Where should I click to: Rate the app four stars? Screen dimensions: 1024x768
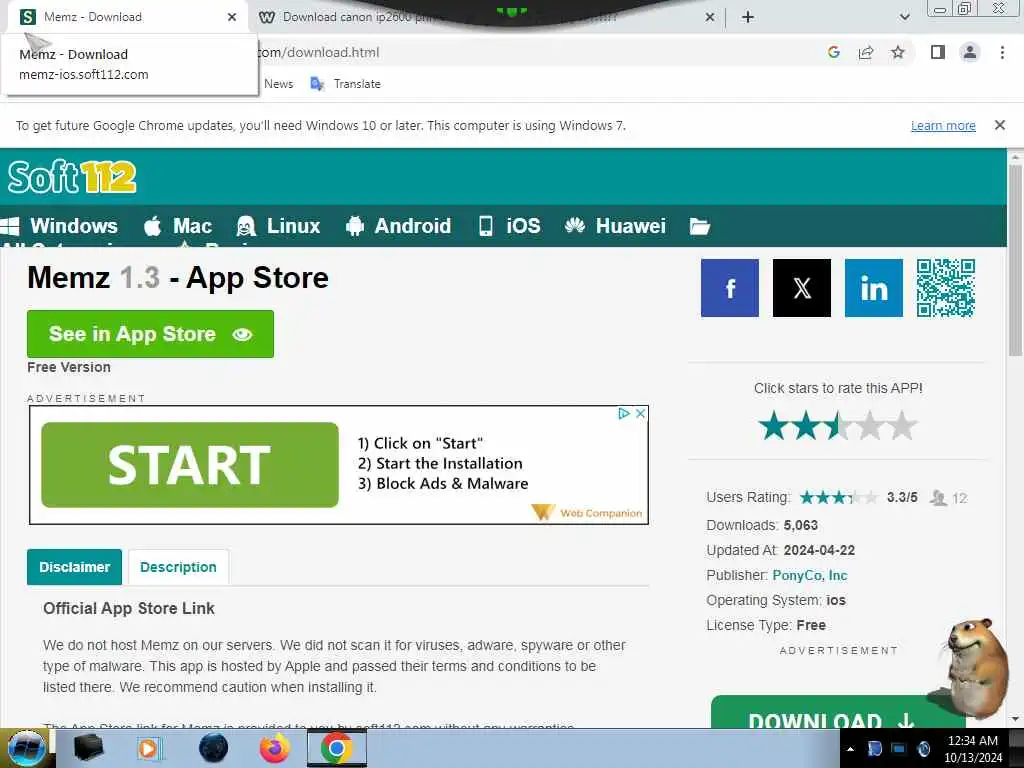click(x=870, y=426)
